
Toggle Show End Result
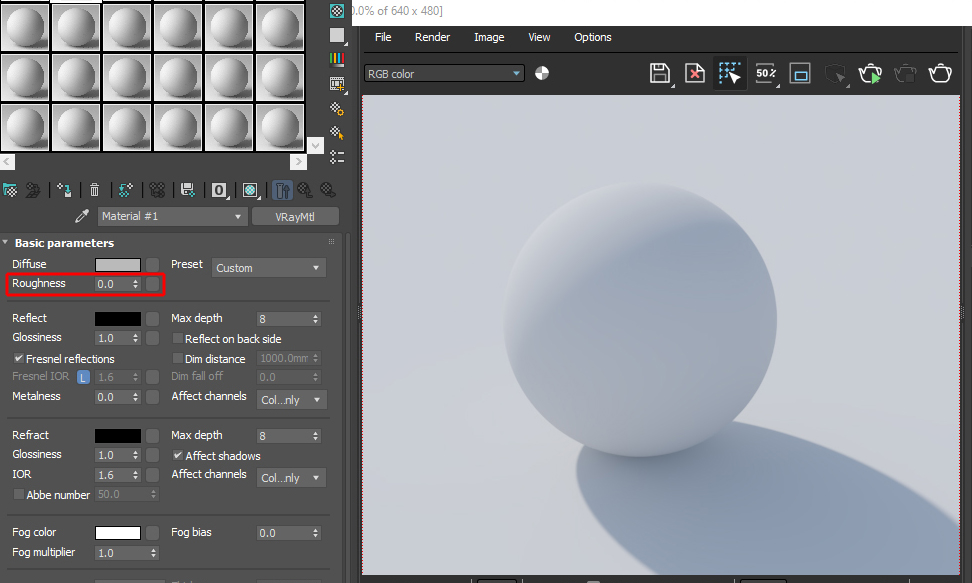282,190
